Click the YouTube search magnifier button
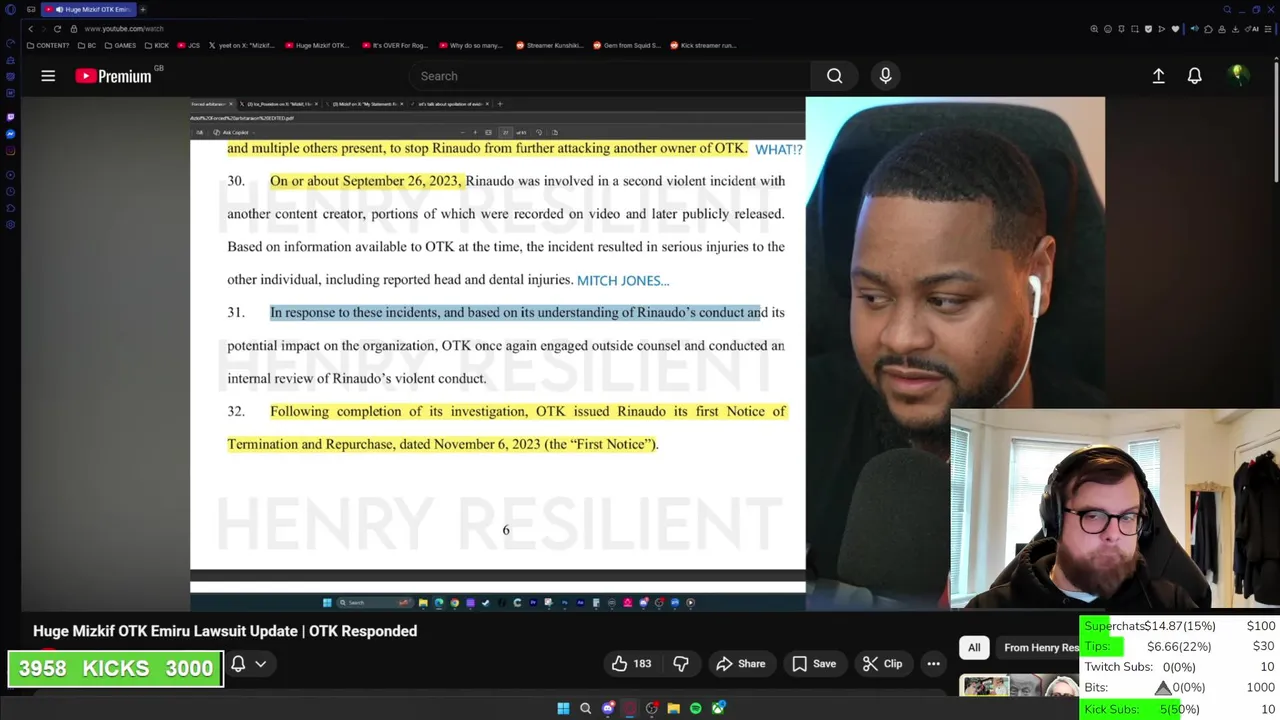This screenshot has width=1280, height=720. click(x=834, y=76)
